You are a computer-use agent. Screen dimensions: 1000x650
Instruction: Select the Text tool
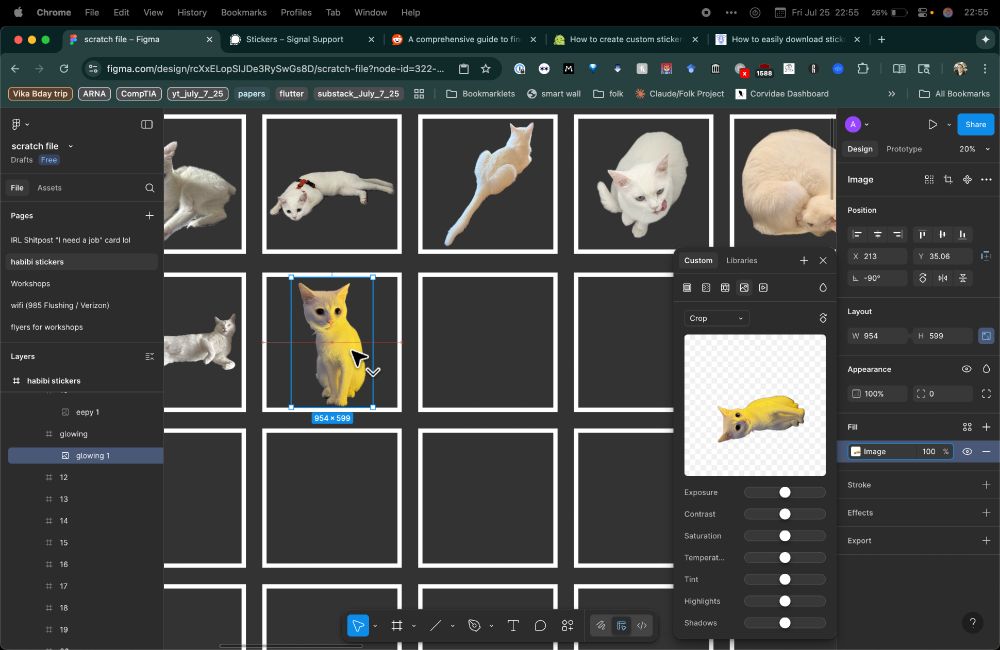513,626
